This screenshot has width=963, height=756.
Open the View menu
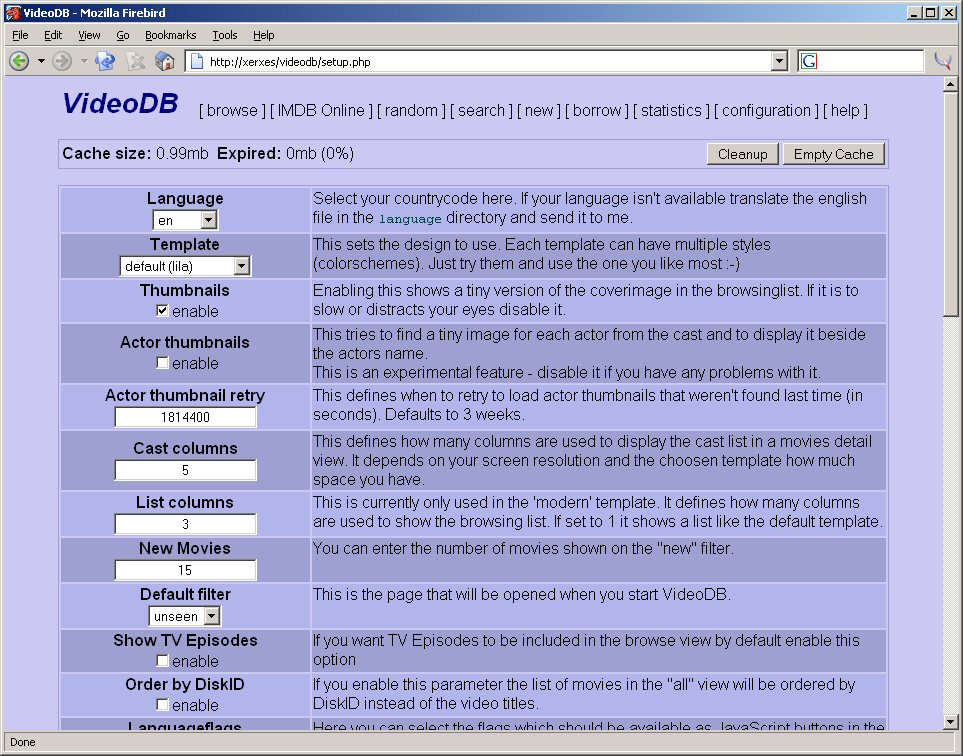pyautogui.click(x=89, y=35)
